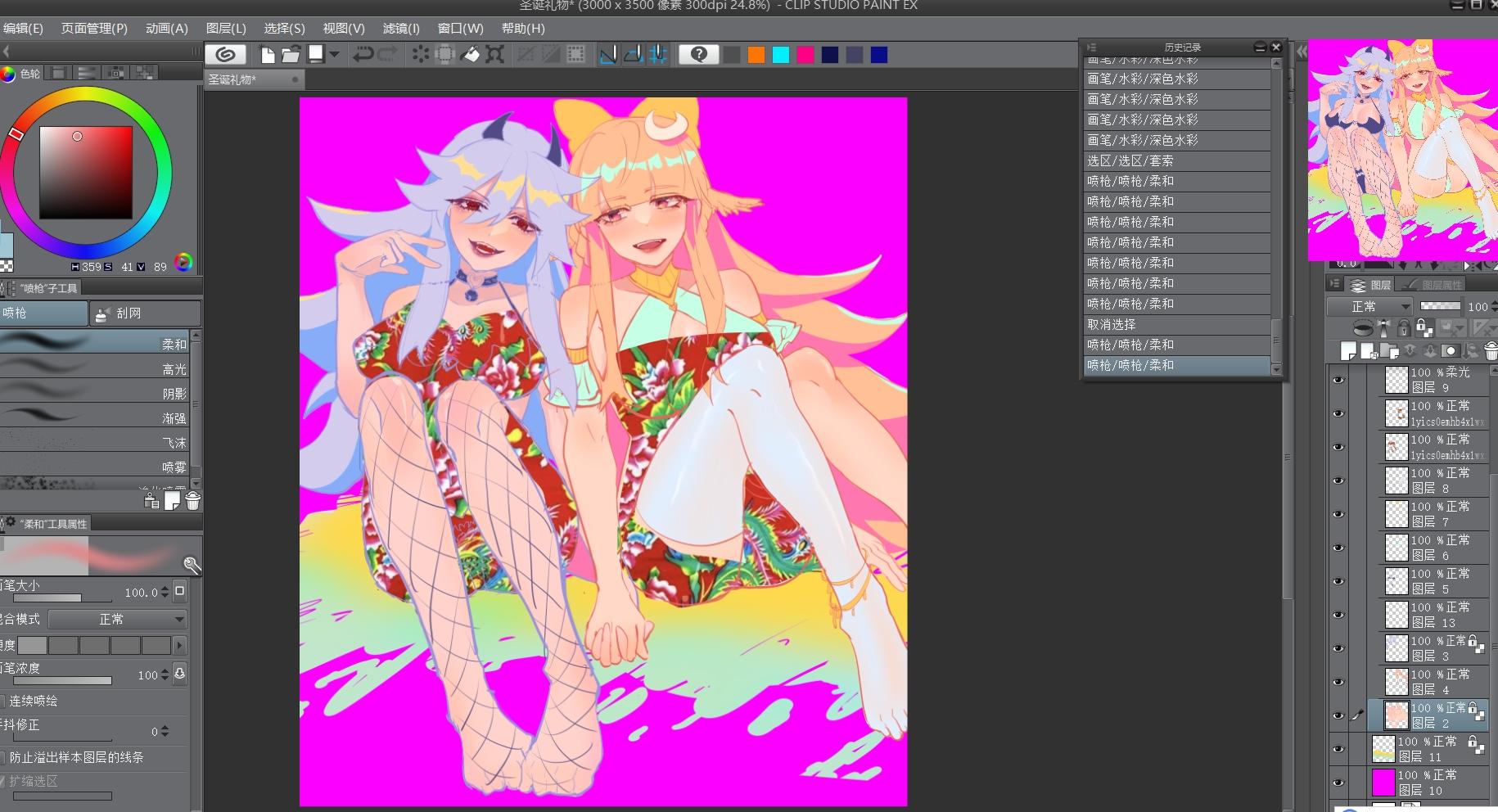This screenshot has height=812, width=1498.
Task: Click the Redo arrow icon
Action: point(387,55)
